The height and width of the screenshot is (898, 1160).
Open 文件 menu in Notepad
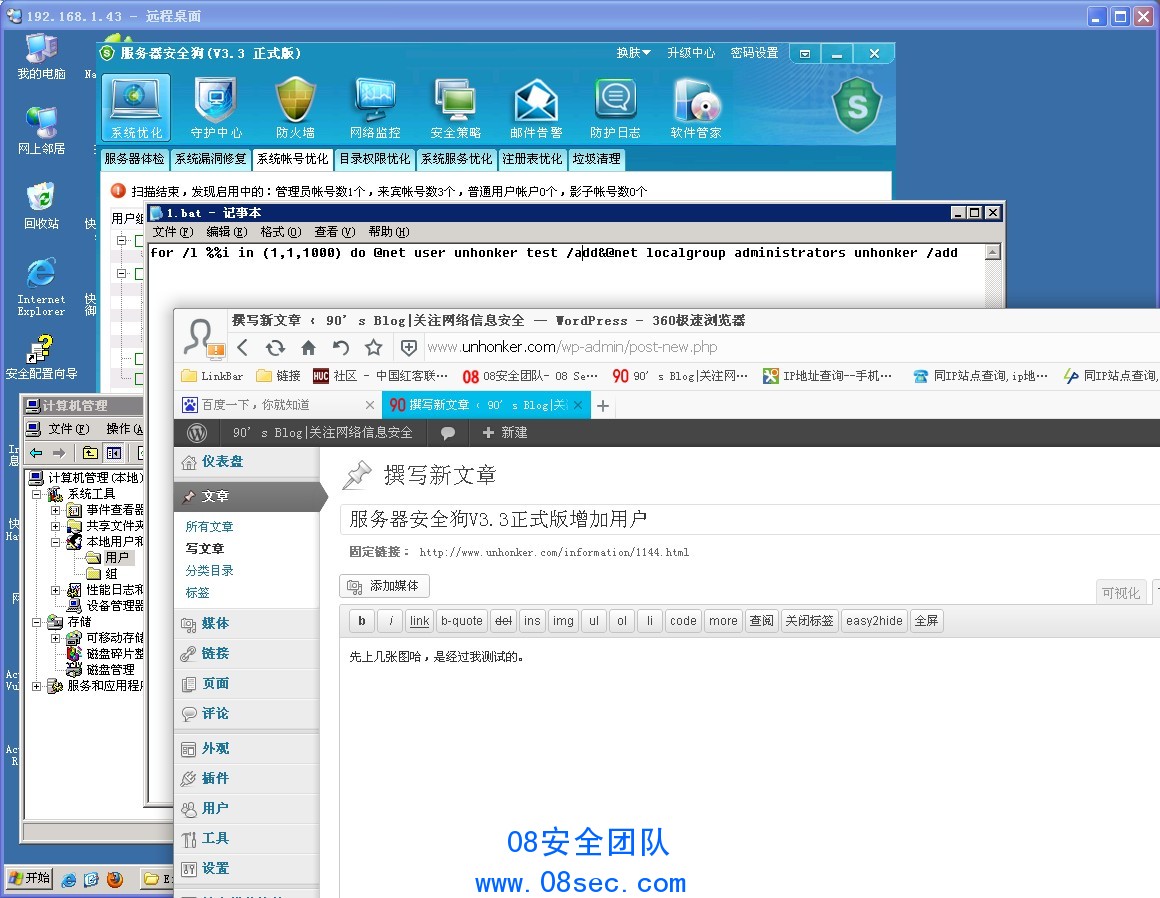173,232
